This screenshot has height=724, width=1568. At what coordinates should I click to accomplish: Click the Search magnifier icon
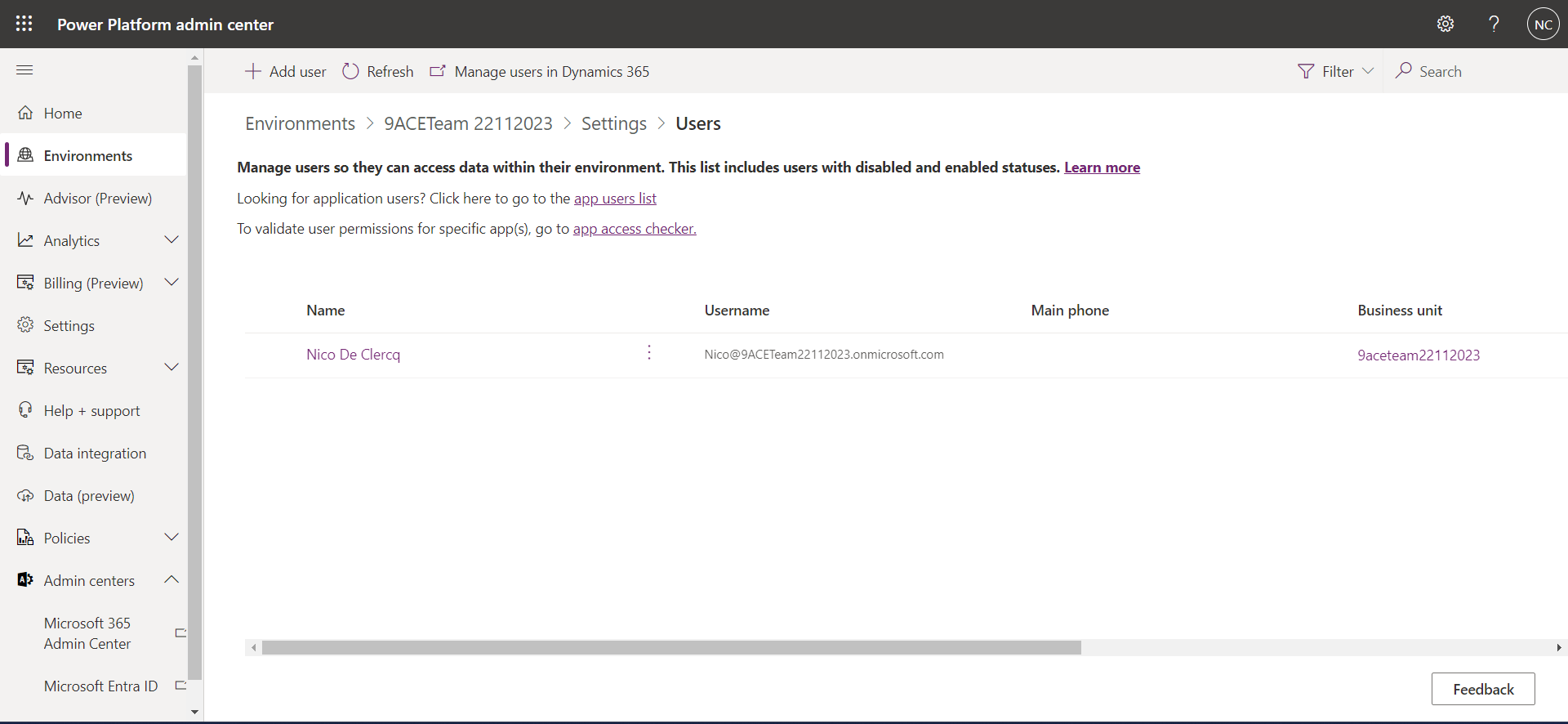(x=1404, y=70)
